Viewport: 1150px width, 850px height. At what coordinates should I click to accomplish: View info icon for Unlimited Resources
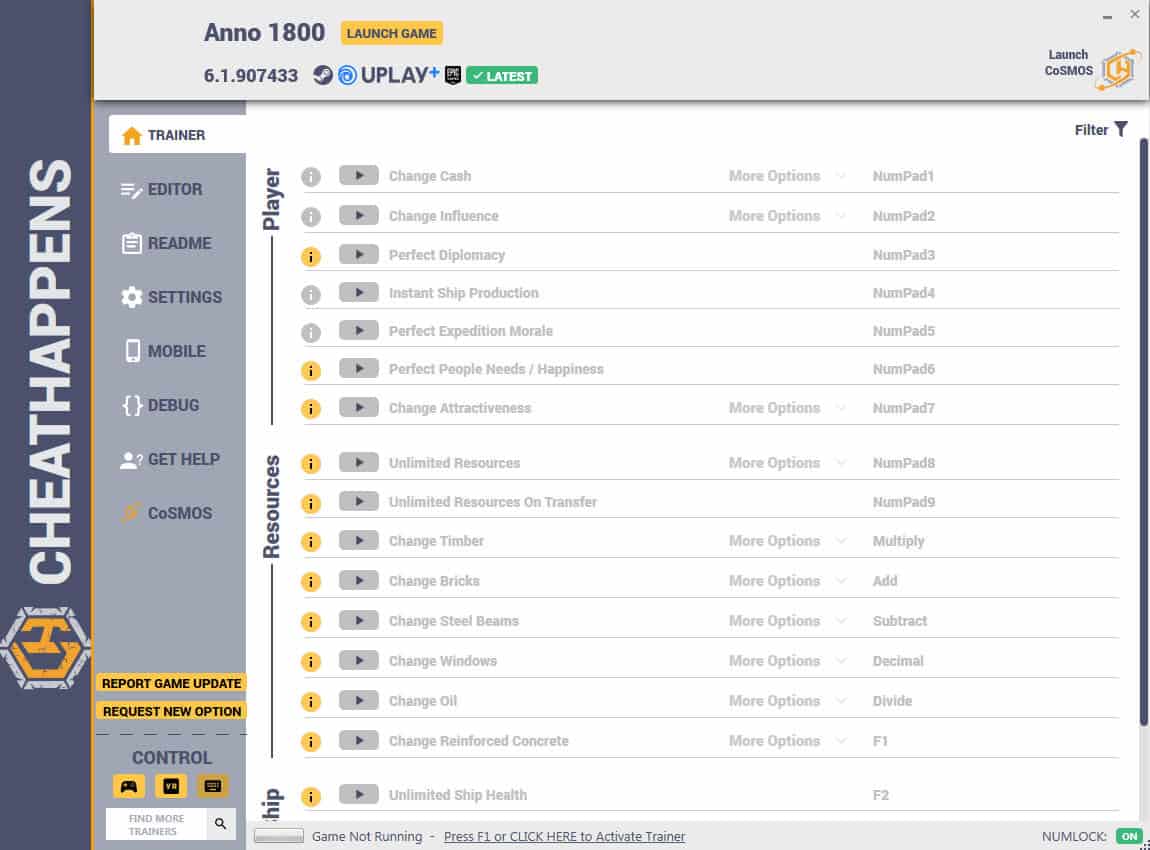click(311, 464)
